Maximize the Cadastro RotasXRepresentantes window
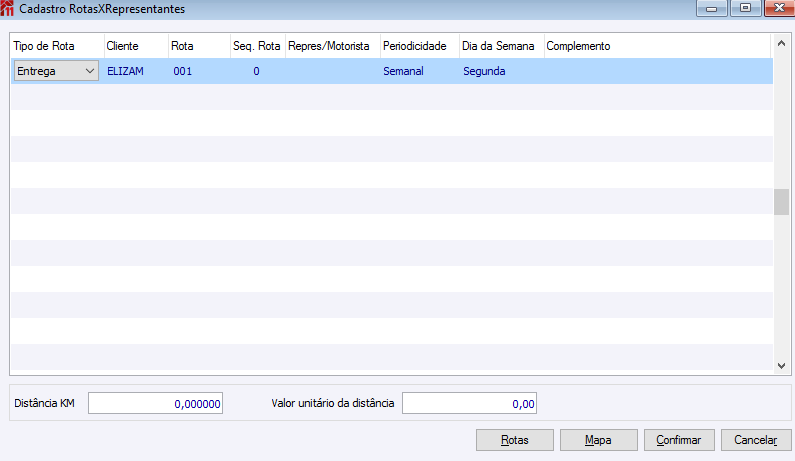This screenshot has width=795, height=461. click(745, 8)
